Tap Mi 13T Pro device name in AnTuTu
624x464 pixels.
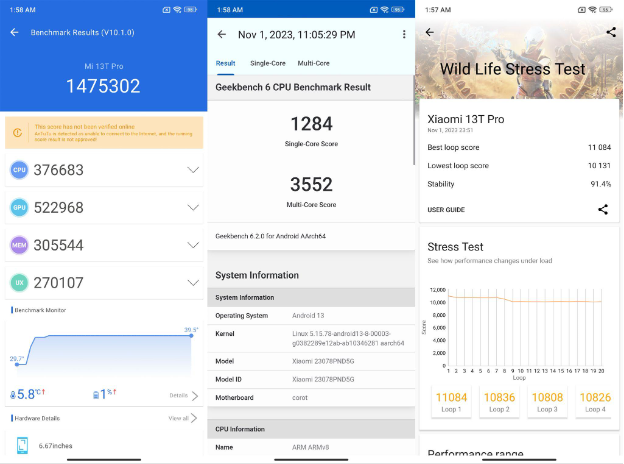pyautogui.click(x=103, y=66)
